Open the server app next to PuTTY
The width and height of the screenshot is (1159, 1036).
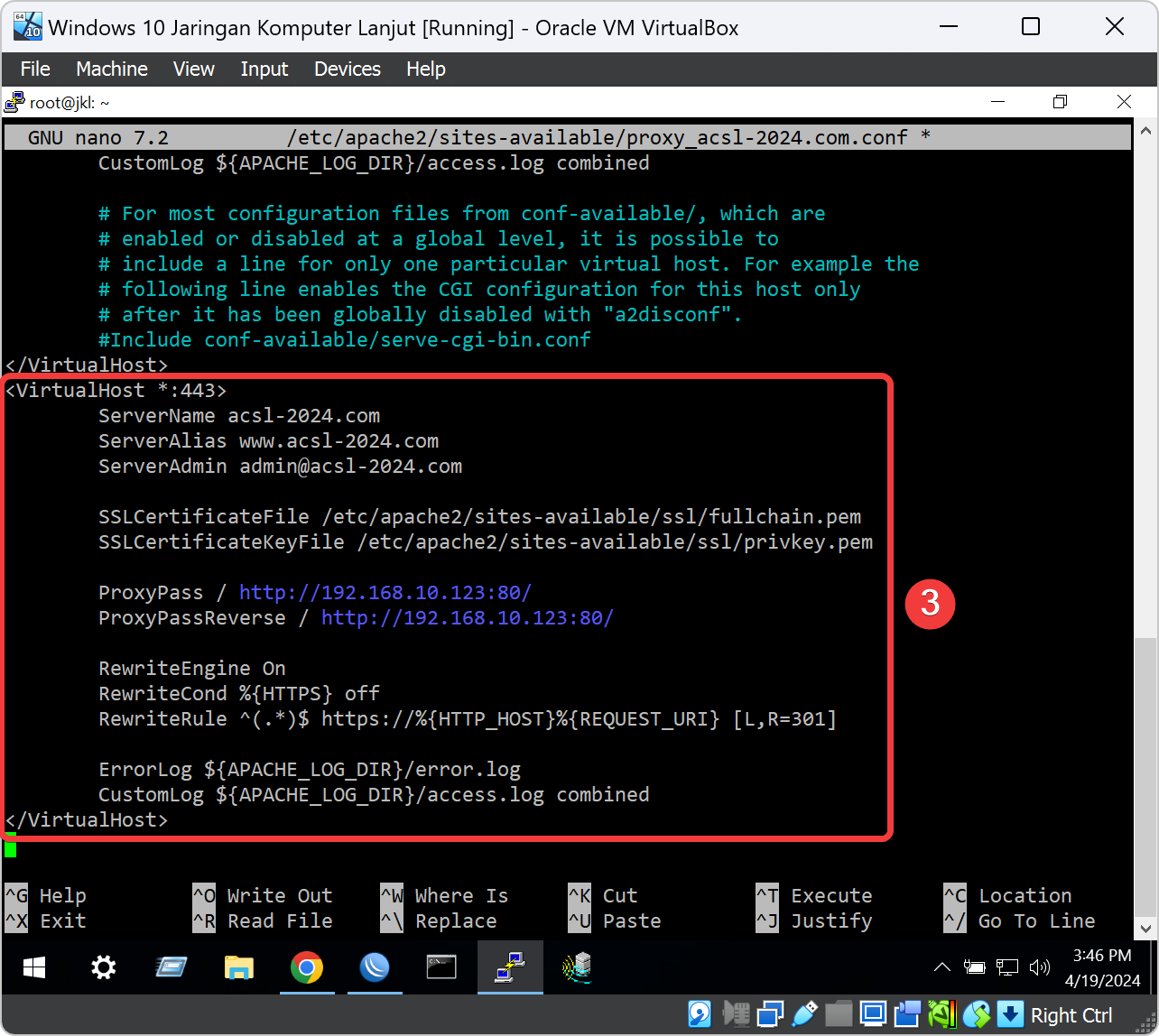(x=578, y=968)
